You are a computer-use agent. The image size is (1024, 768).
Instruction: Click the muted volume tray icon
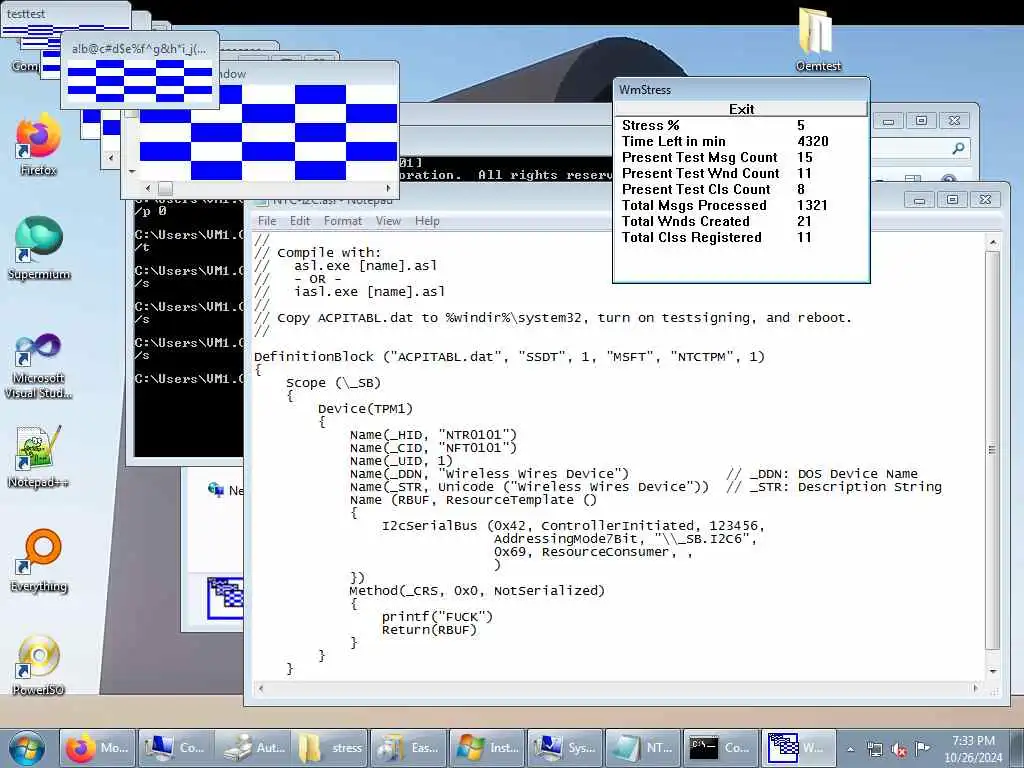[899, 749]
